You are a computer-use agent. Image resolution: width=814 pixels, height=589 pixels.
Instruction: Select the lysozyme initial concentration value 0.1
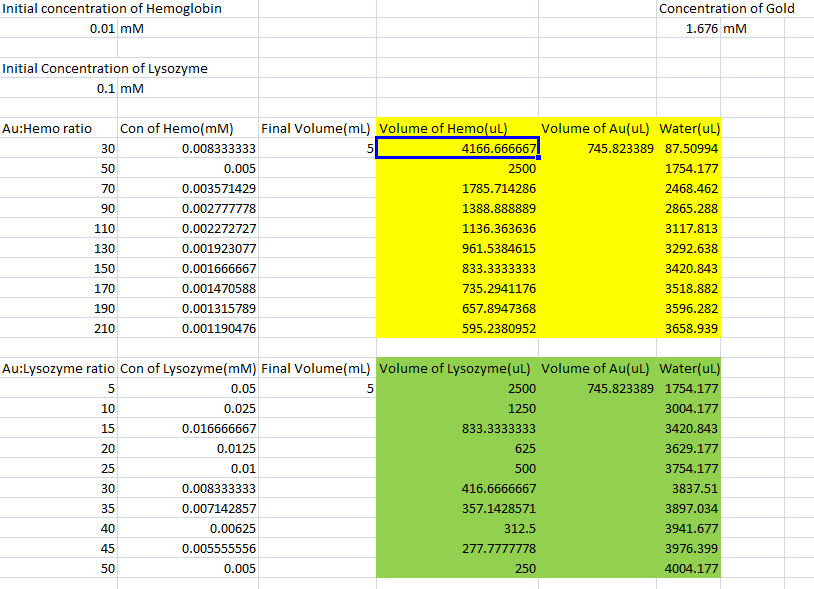point(105,89)
